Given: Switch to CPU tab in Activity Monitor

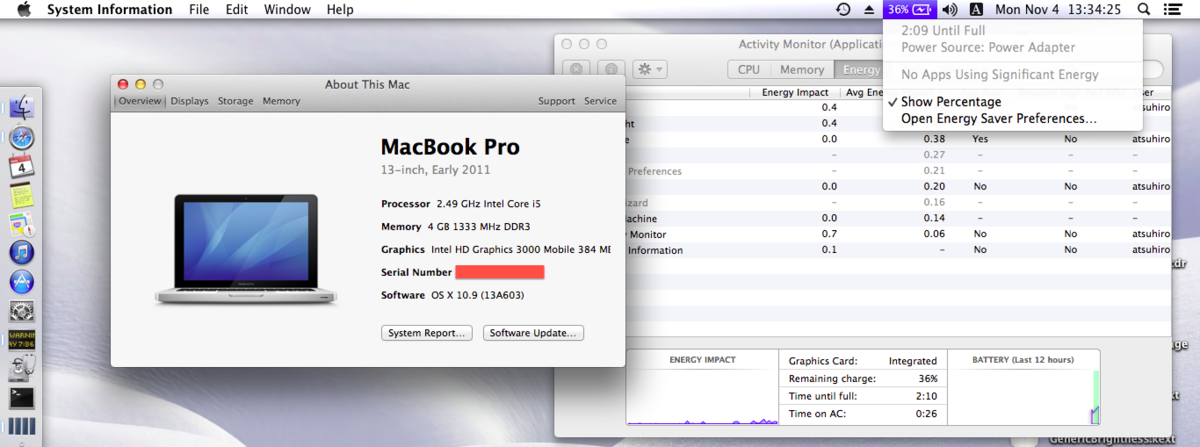Looking at the screenshot, I should [x=749, y=69].
